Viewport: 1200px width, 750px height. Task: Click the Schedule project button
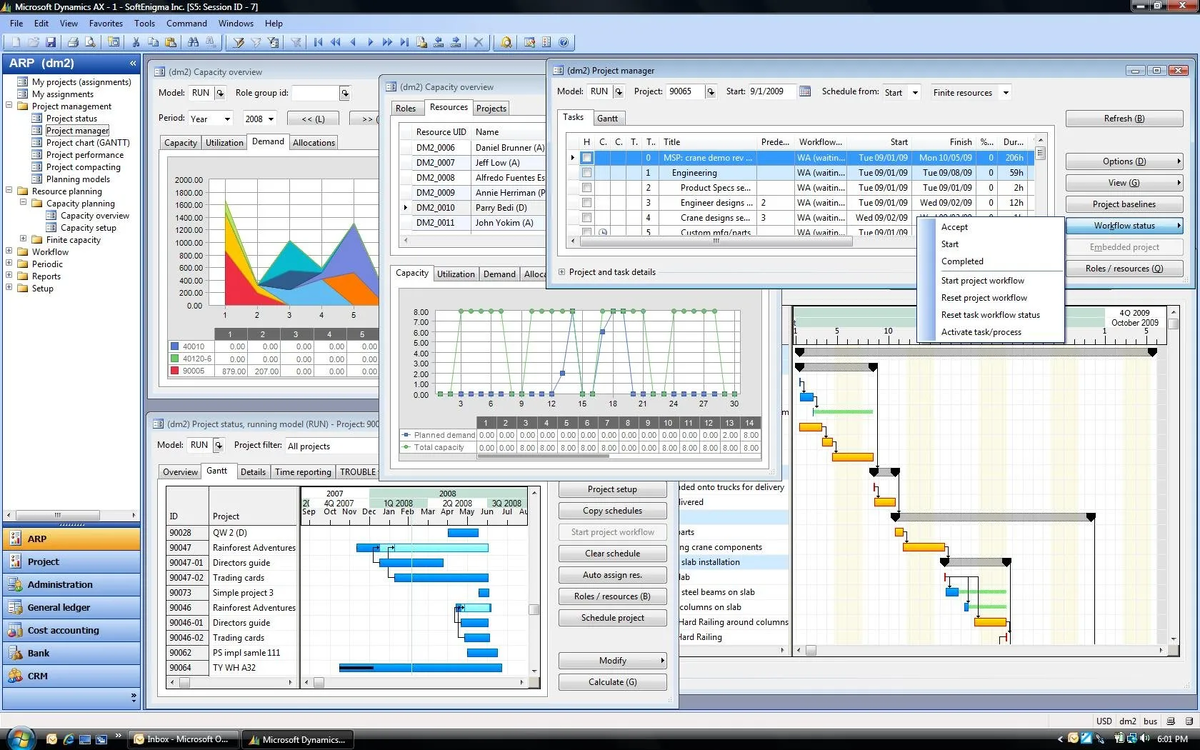(x=613, y=618)
